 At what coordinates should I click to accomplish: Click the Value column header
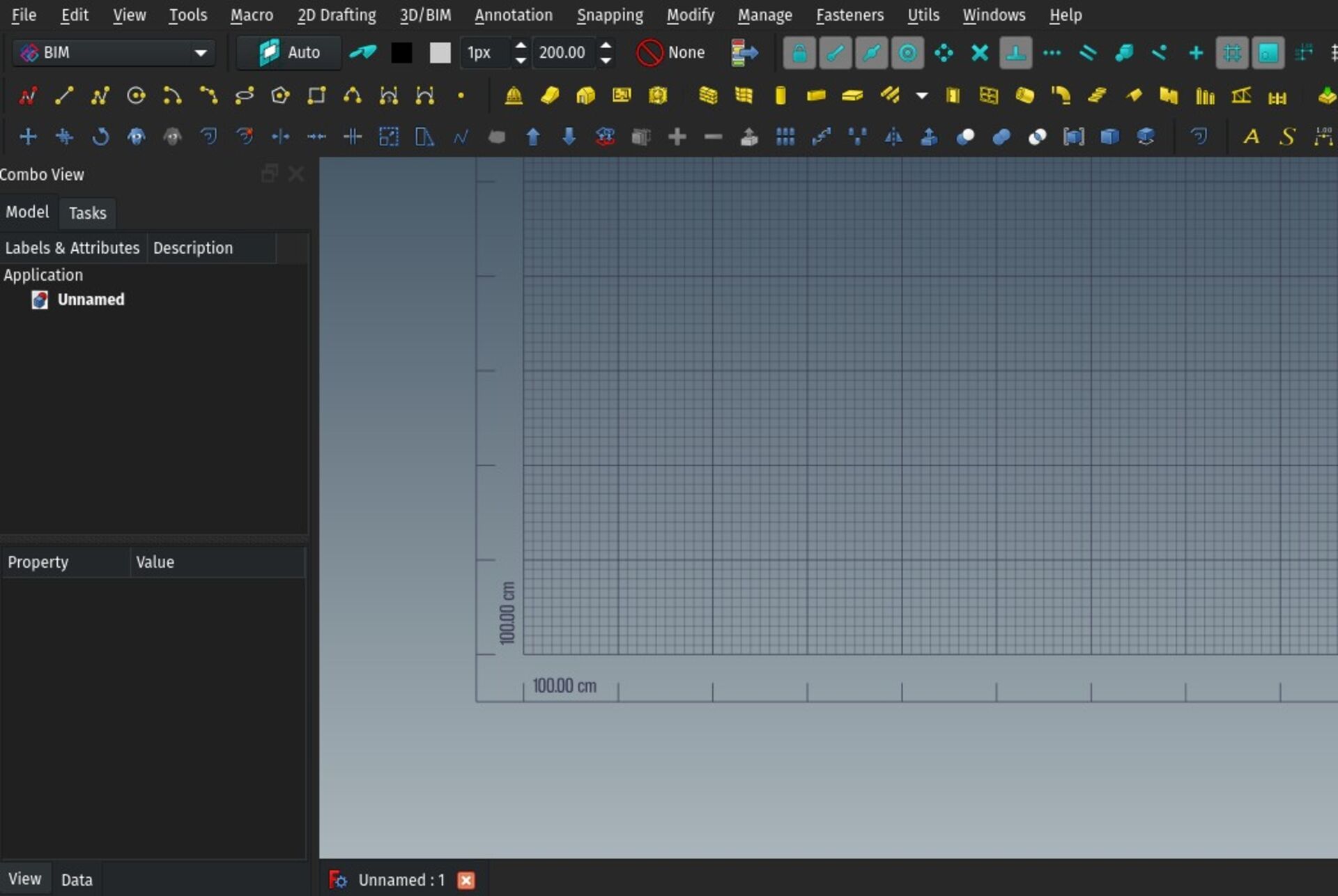click(x=217, y=562)
